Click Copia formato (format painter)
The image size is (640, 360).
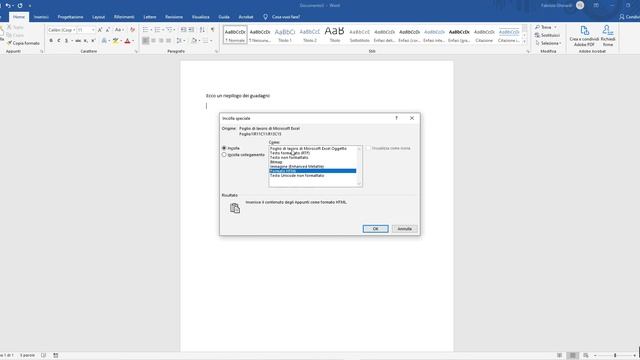point(23,43)
